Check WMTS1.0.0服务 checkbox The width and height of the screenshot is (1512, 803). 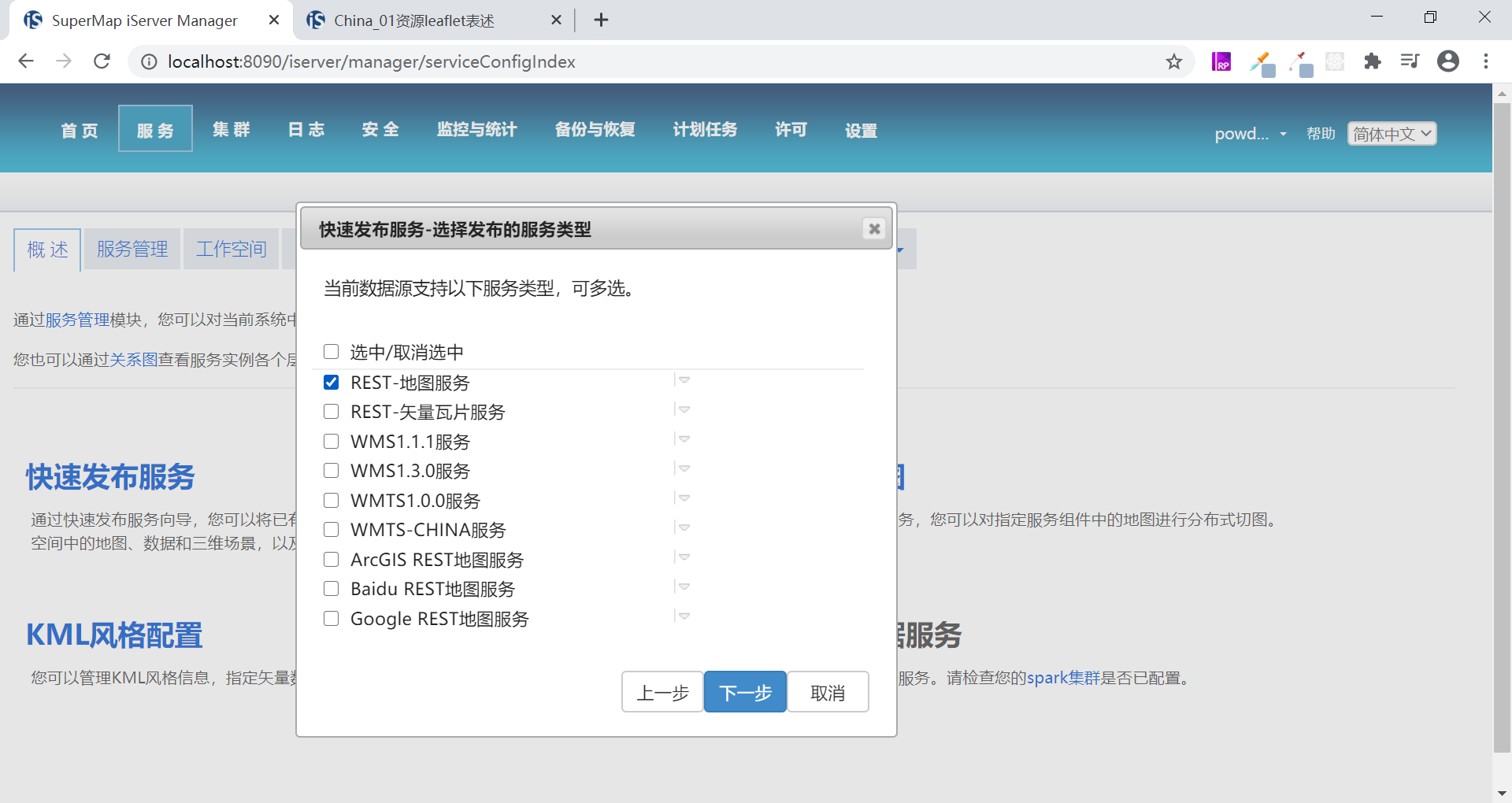click(332, 501)
